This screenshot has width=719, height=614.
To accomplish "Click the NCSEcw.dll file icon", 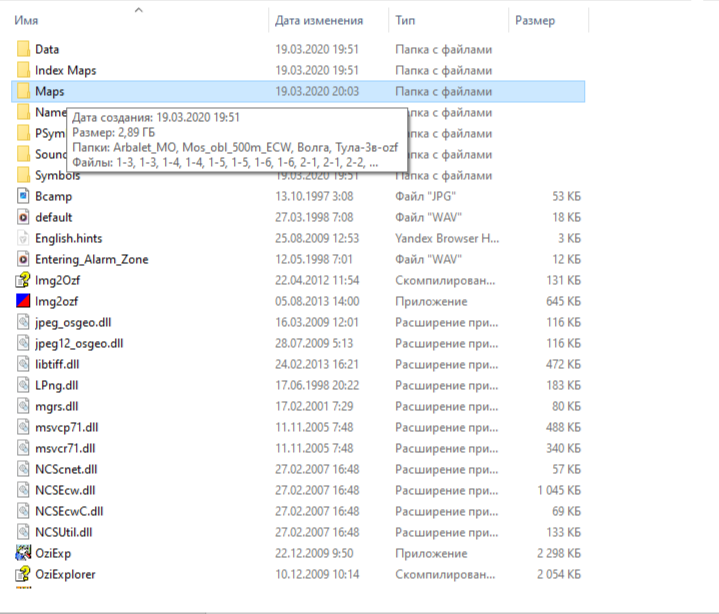I will coord(23,490).
